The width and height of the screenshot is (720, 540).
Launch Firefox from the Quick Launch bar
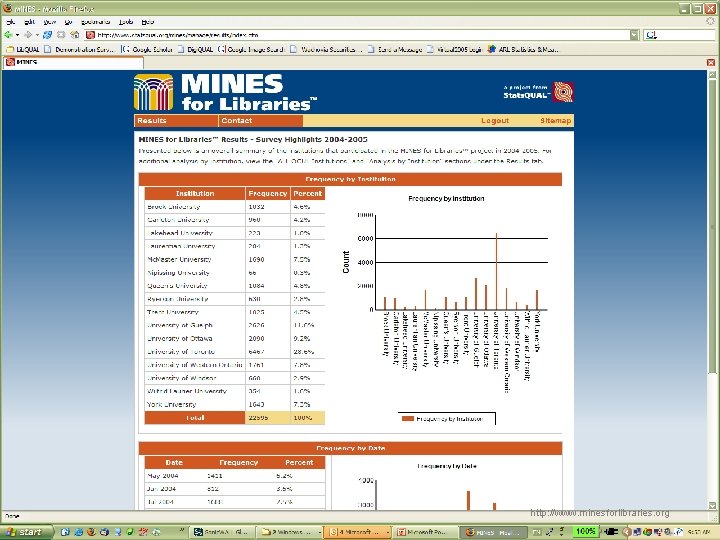[91, 532]
